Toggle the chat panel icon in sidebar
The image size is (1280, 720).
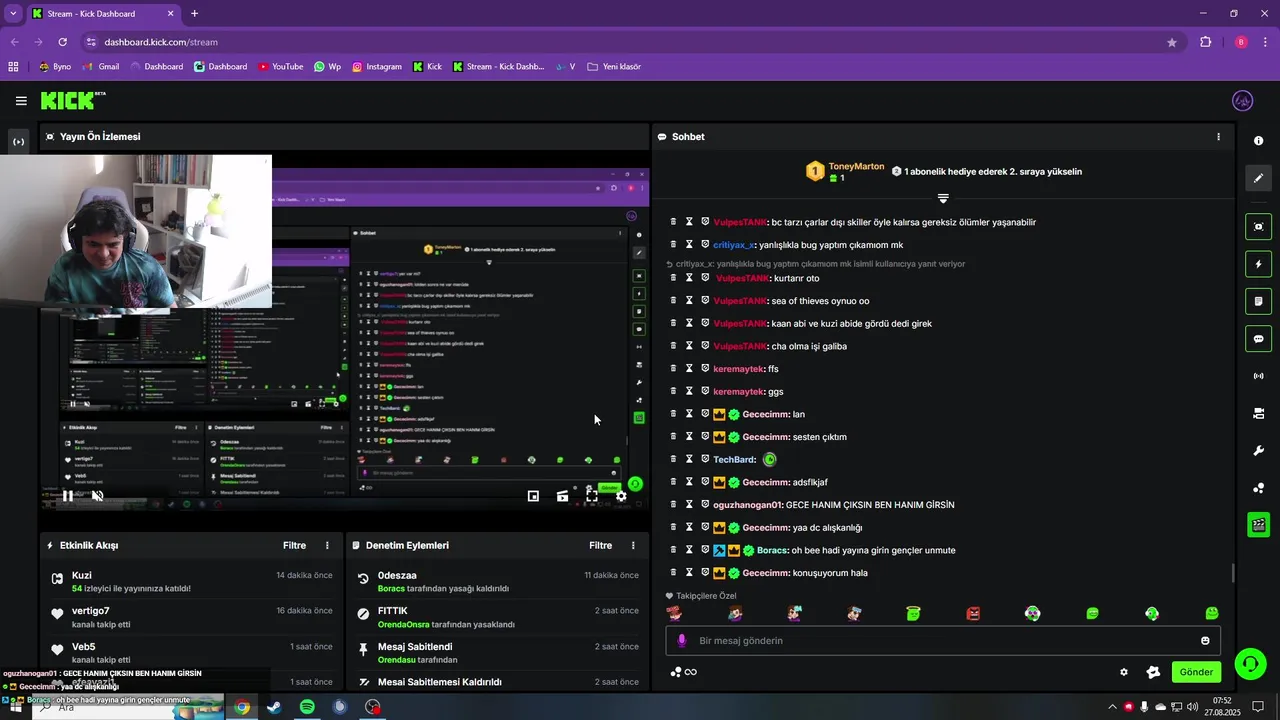[1258, 339]
